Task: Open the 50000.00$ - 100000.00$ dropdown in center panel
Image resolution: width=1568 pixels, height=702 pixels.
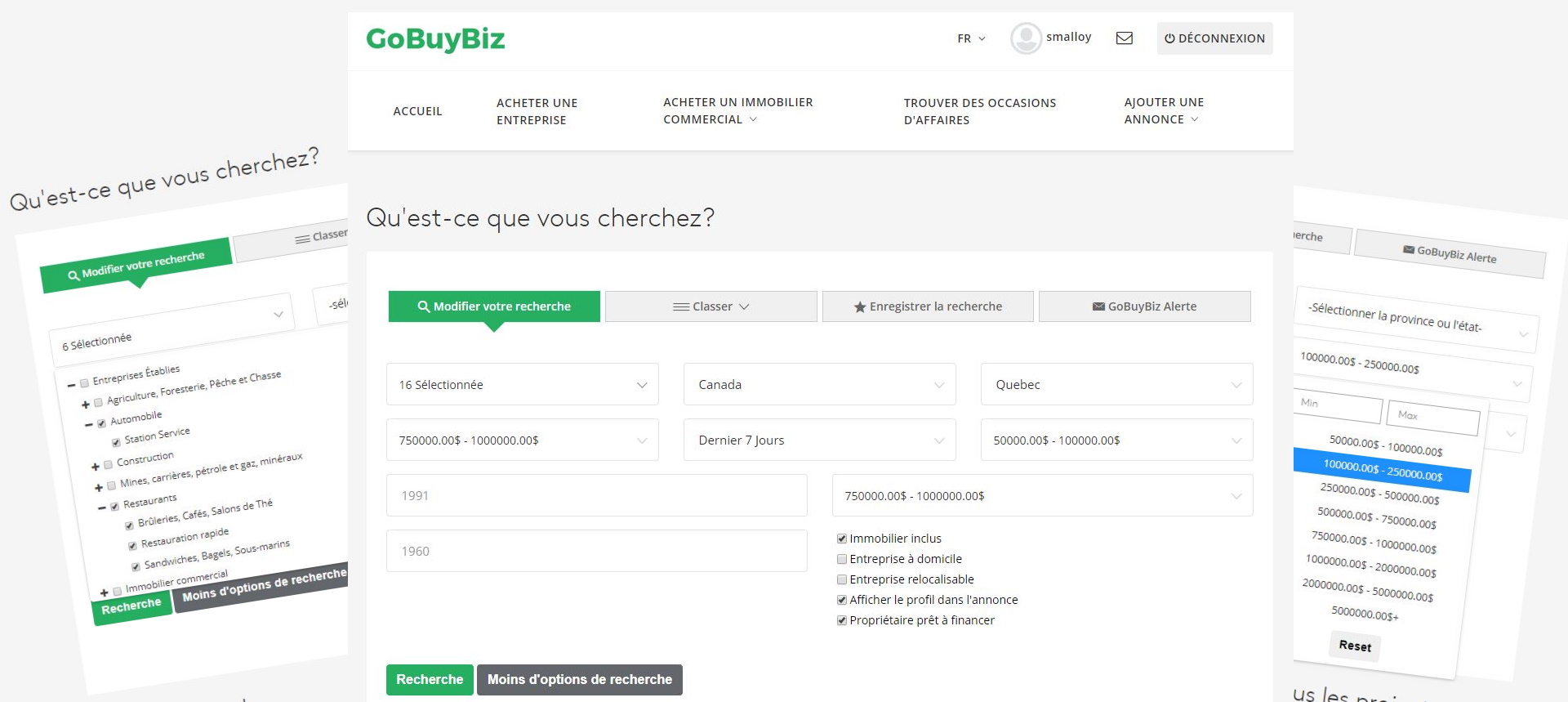Action: pos(1116,440)
